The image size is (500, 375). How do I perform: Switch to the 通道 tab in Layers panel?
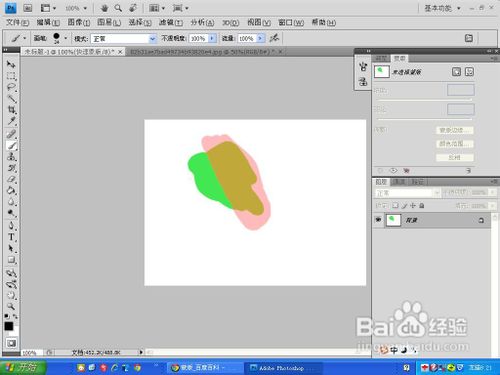click(399, 182)
